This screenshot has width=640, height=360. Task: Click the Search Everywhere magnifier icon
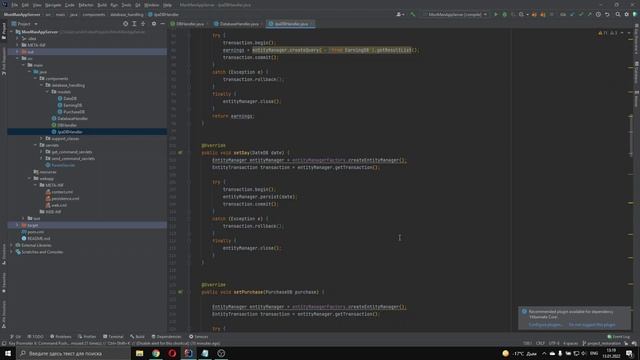[x=618, y=14]
